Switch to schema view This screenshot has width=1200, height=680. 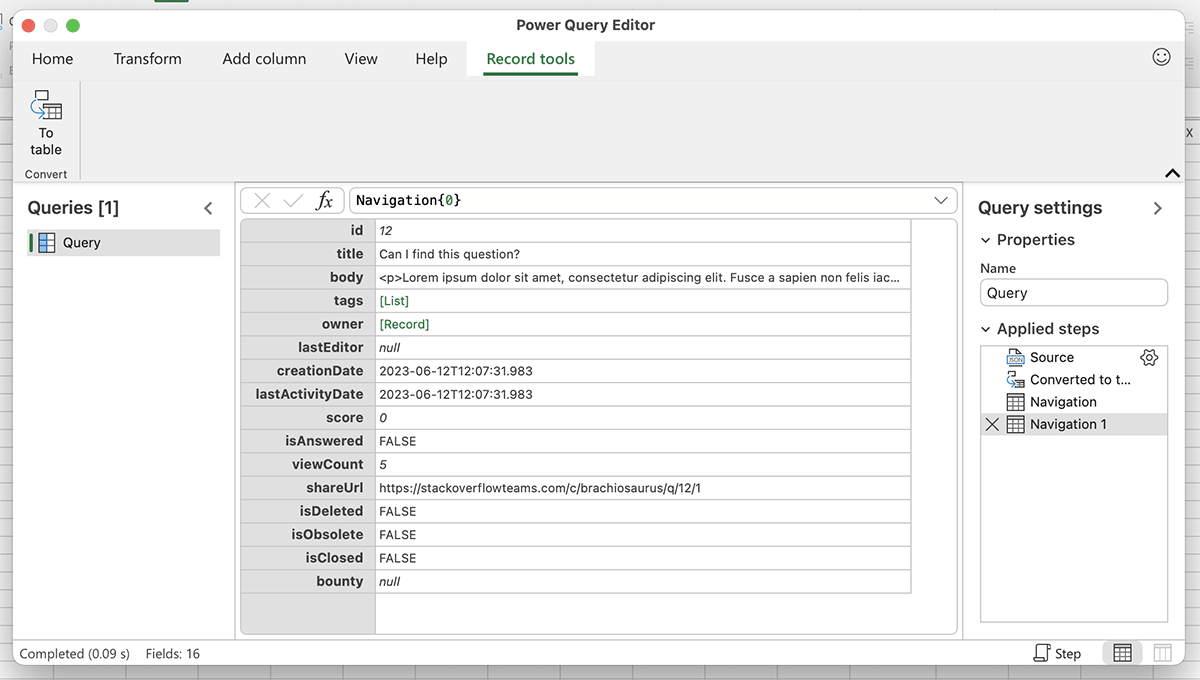1162,653
